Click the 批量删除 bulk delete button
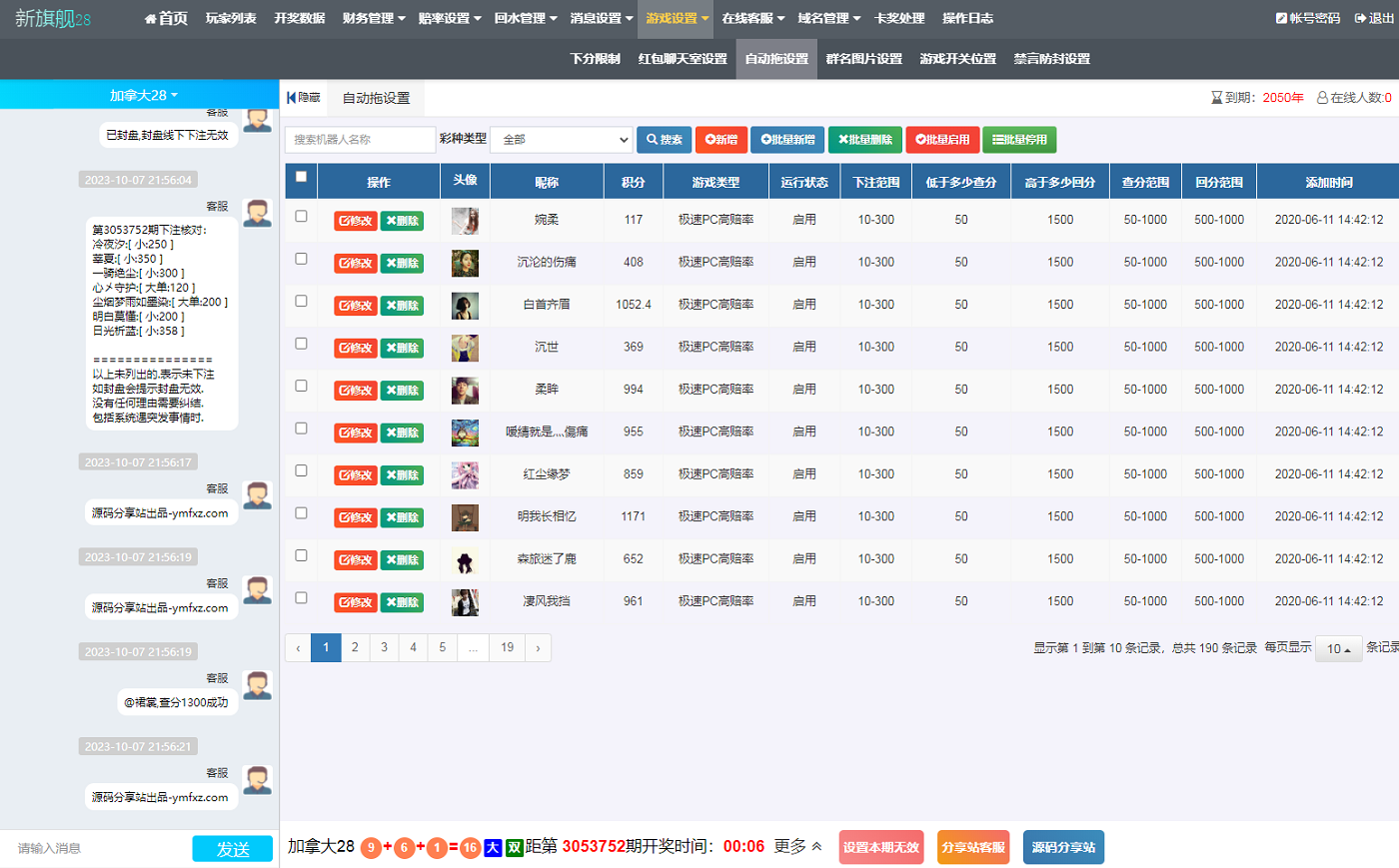The image size is (1399, 868). pyautogui.click(x=864, y=140)
